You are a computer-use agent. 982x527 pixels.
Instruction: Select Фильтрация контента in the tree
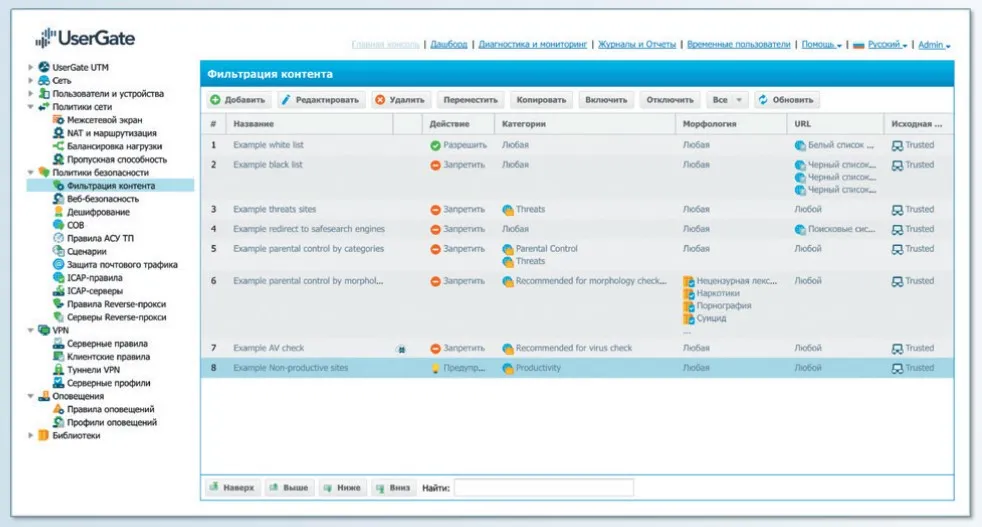point(110,185)
